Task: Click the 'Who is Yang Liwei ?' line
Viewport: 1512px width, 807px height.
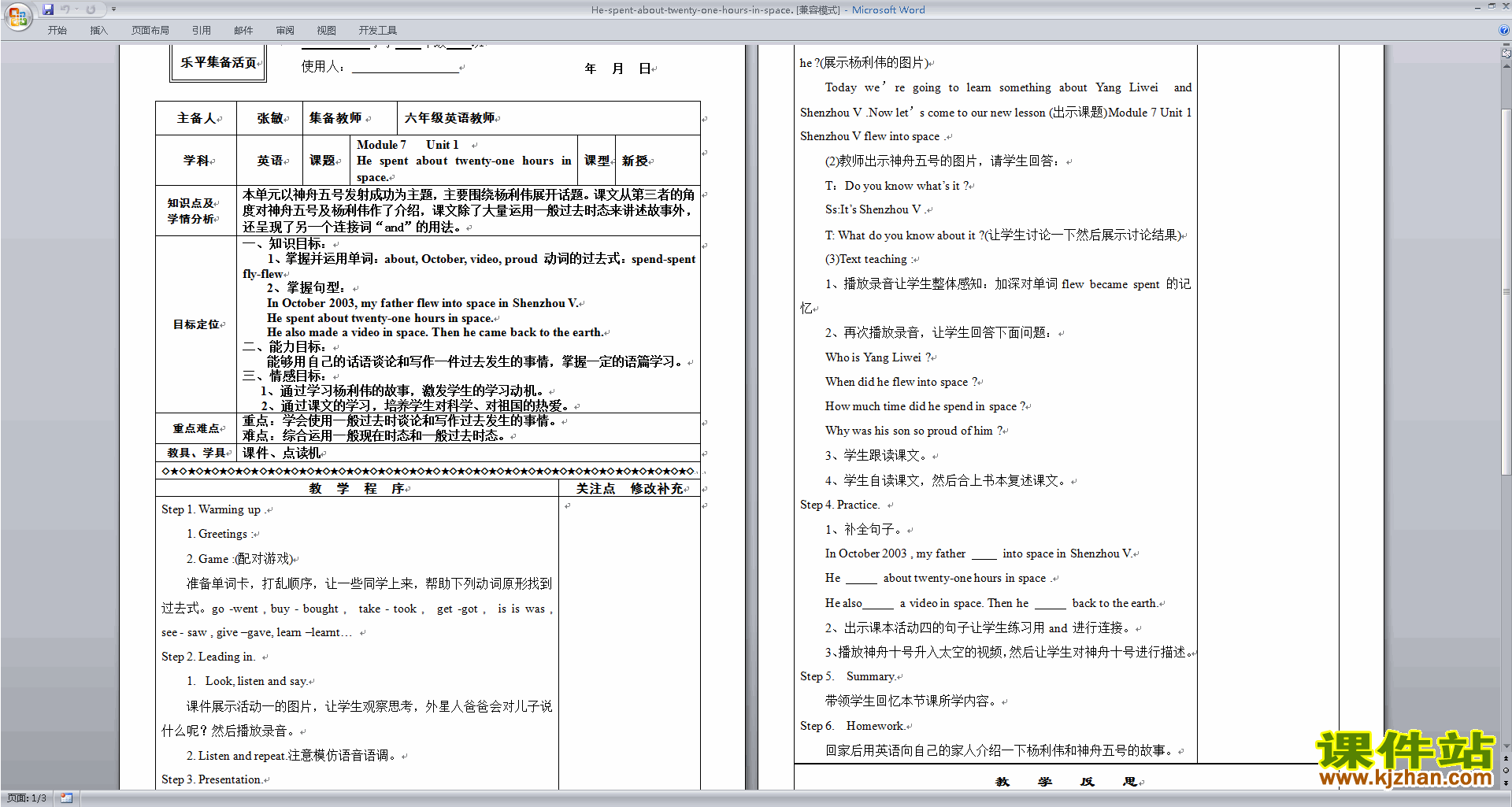Action: (x=878, y=357)
